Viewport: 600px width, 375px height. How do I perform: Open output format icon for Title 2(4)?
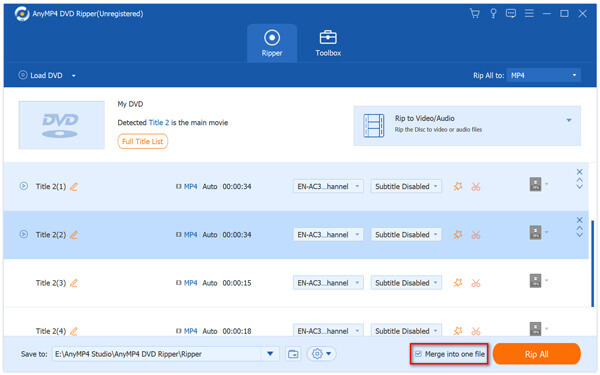coord(536,329)
